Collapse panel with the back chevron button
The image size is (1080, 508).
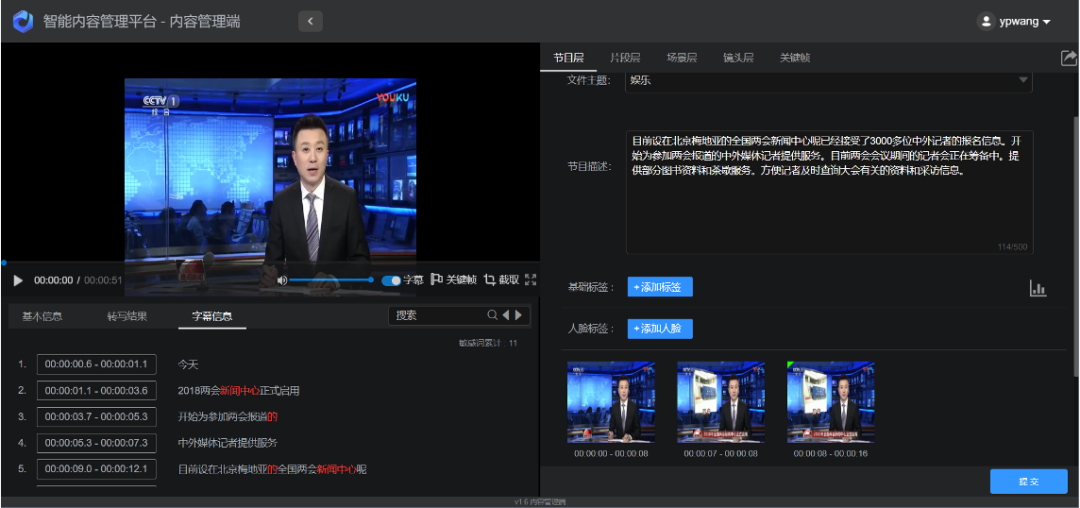click(310, 21)
